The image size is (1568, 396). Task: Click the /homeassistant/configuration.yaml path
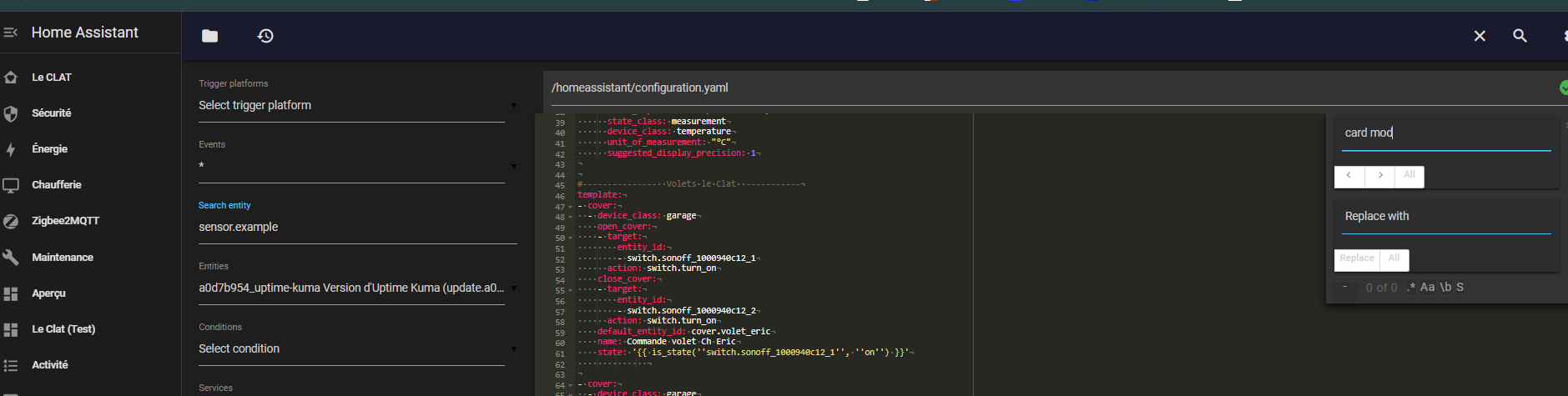point(640,88)
